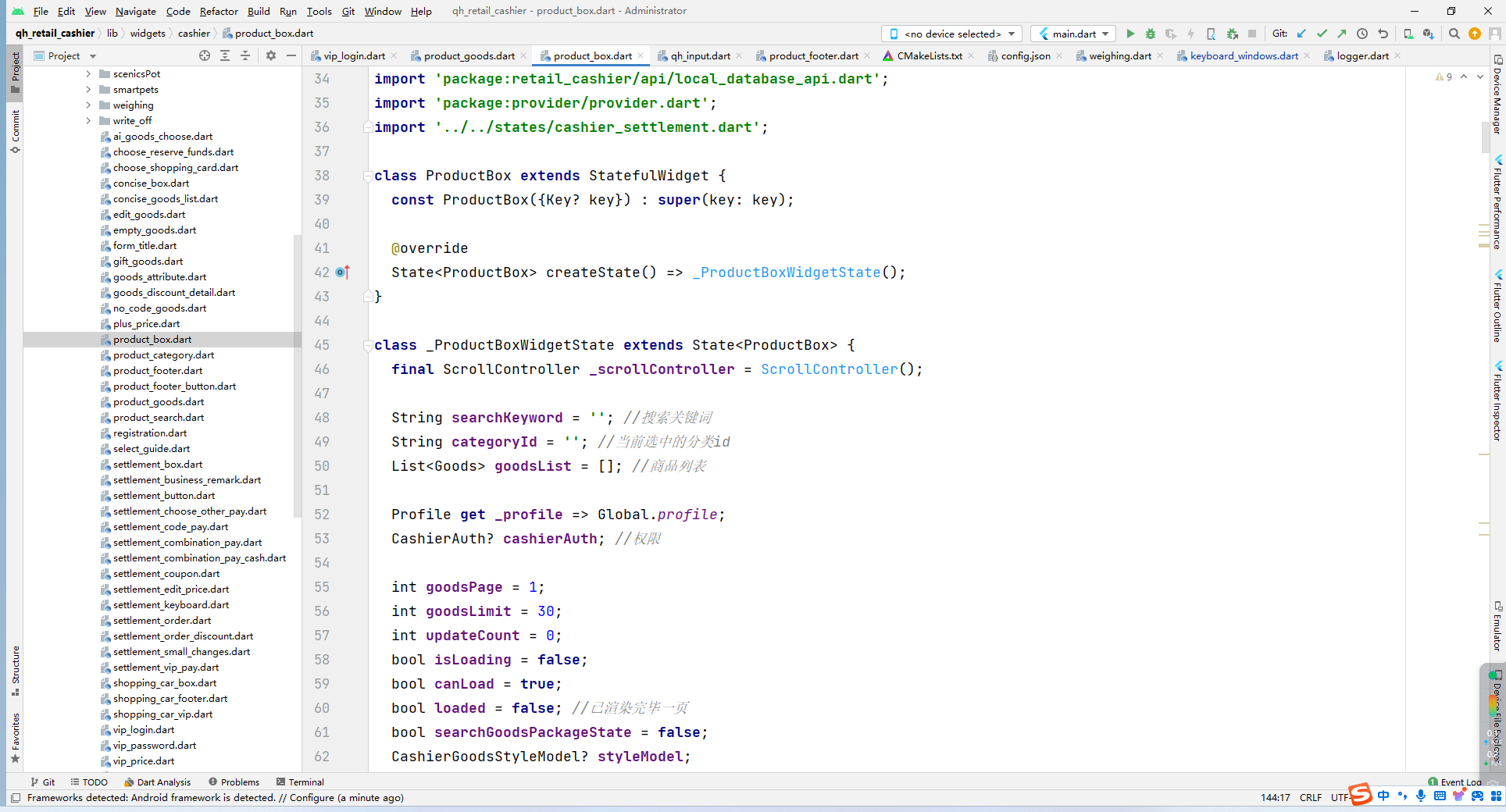1506x812 pixels.
Task: Select opened file in Project tree
Action: 205,55
